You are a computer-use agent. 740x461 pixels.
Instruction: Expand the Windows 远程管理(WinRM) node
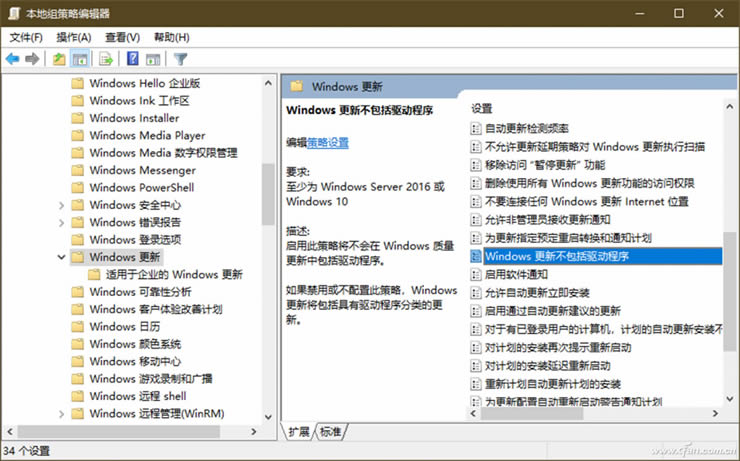click(61, 414)
